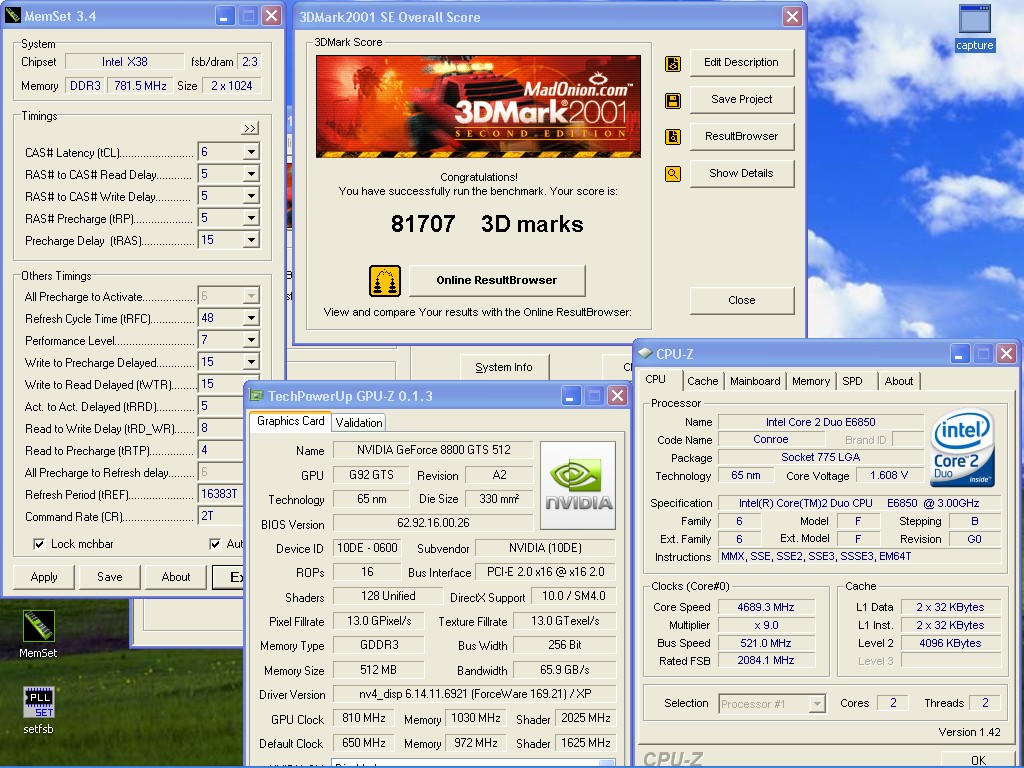Viewport: 1024px width, 768px height.
Task: Click the Save button in MemSet
Action: click(110, 577)
